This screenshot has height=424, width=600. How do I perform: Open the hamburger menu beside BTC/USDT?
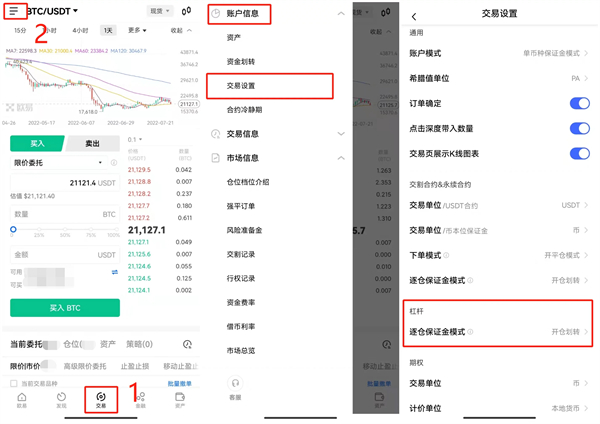point(13,11)
